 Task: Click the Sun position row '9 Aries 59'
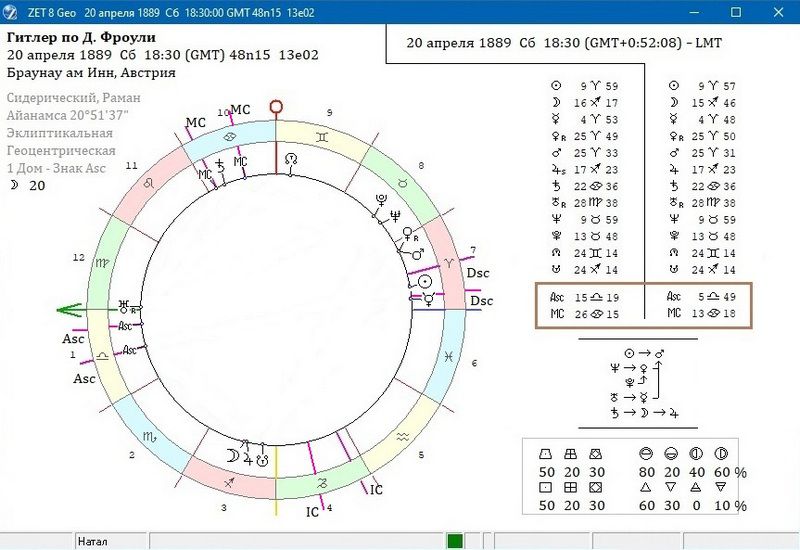click(585, 86)
